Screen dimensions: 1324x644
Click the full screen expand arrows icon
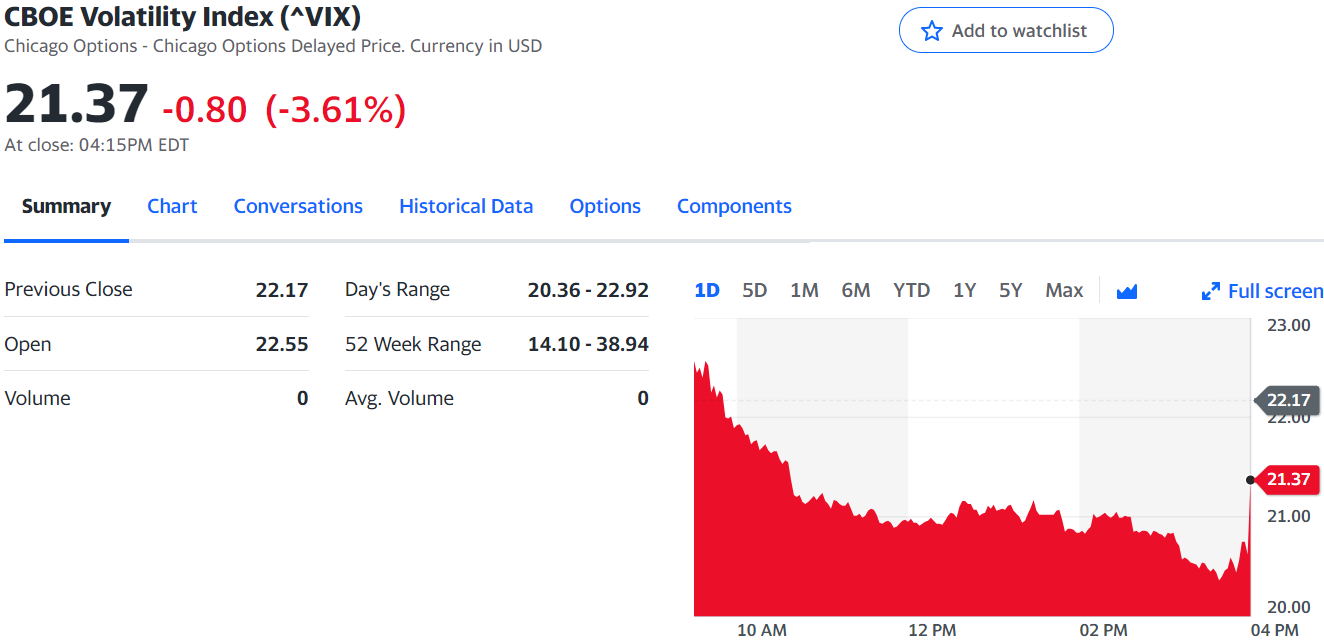click(x=1210, y=292)
